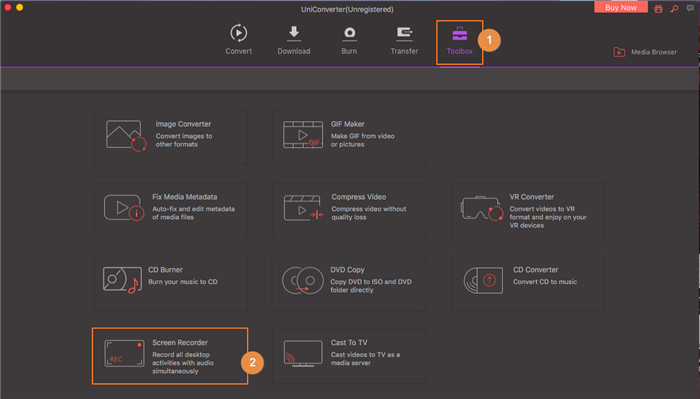Click 'Cast videos to TV' description

tap(365, 359)
